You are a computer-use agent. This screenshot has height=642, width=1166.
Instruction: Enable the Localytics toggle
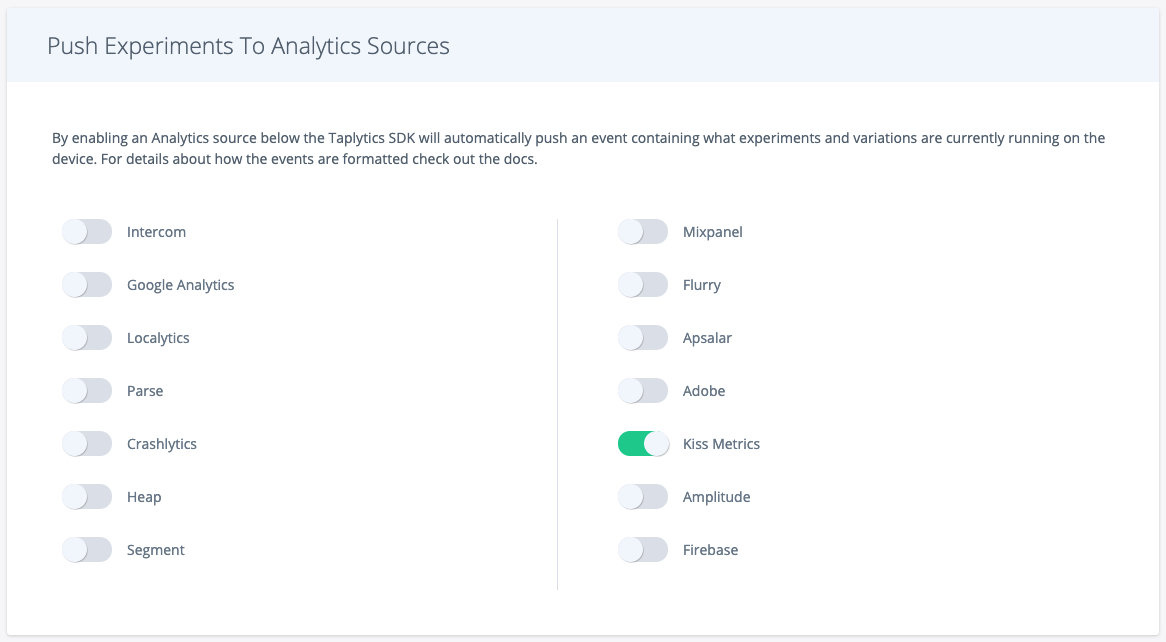point(87,338)
